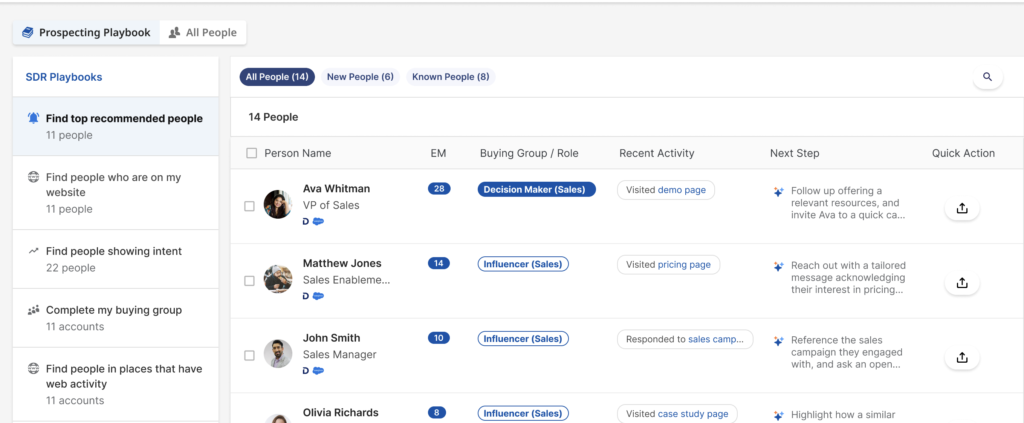Click Matthew Jones's quick action share icon
1024x423 pixels.
tap(962, 283)
